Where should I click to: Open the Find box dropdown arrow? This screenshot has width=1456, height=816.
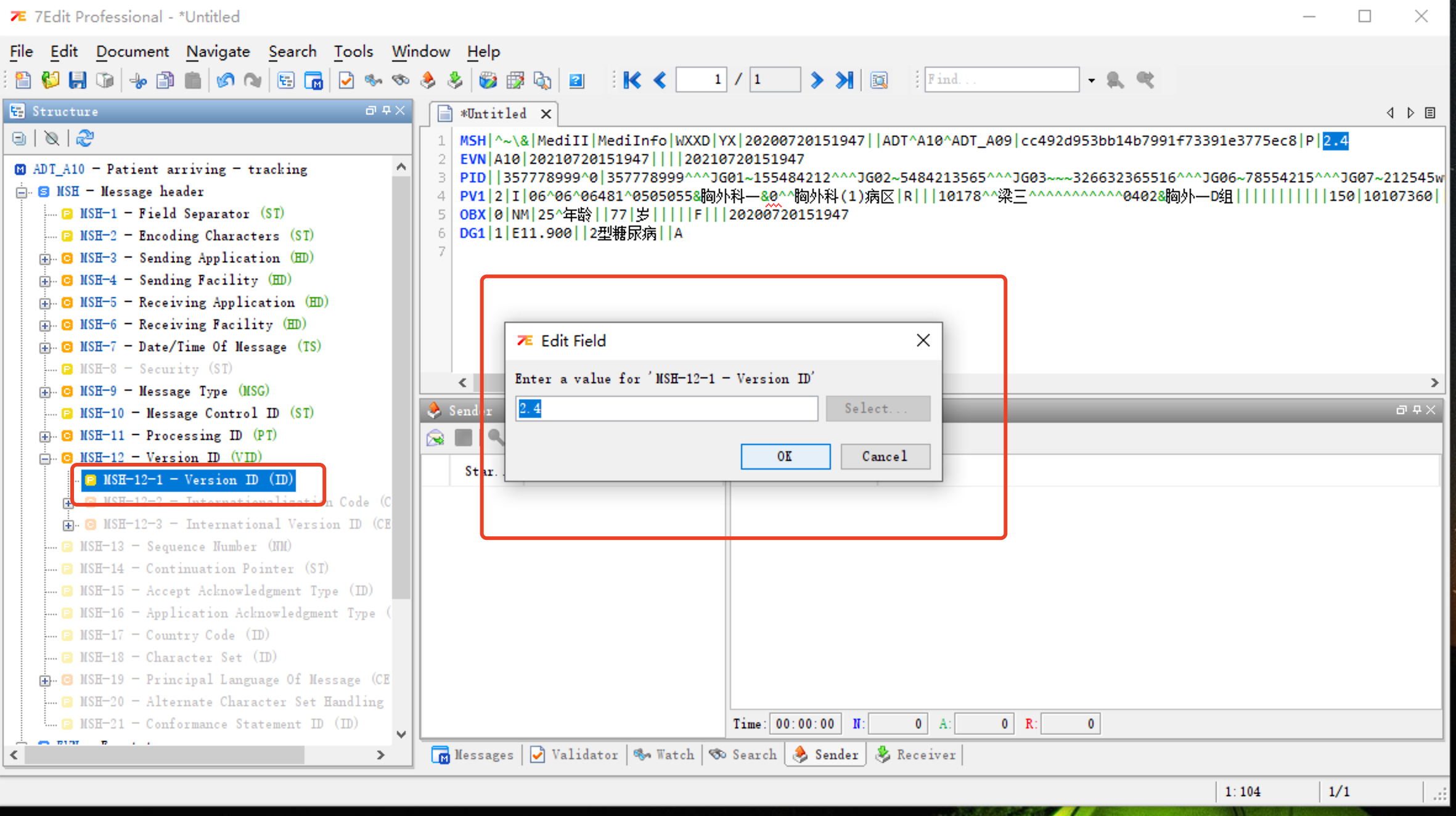[x=1091, y=80]
